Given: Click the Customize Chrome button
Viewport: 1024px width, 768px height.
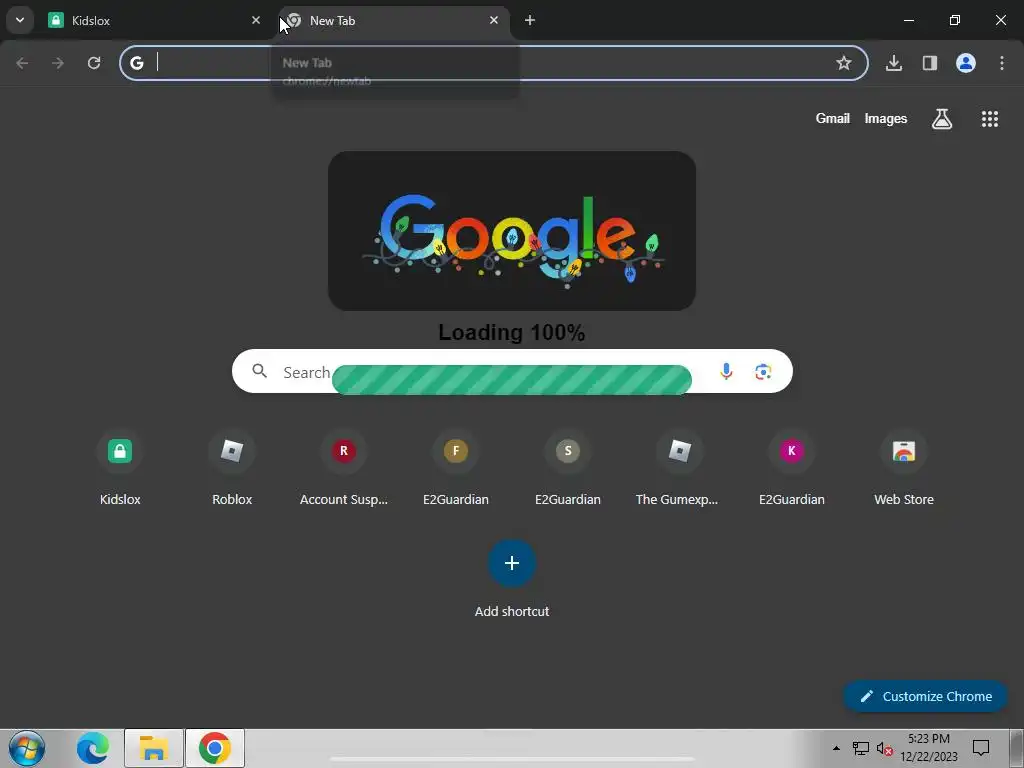Looking at the screenshot, I should pyautogui.click(x=925, y=696).
